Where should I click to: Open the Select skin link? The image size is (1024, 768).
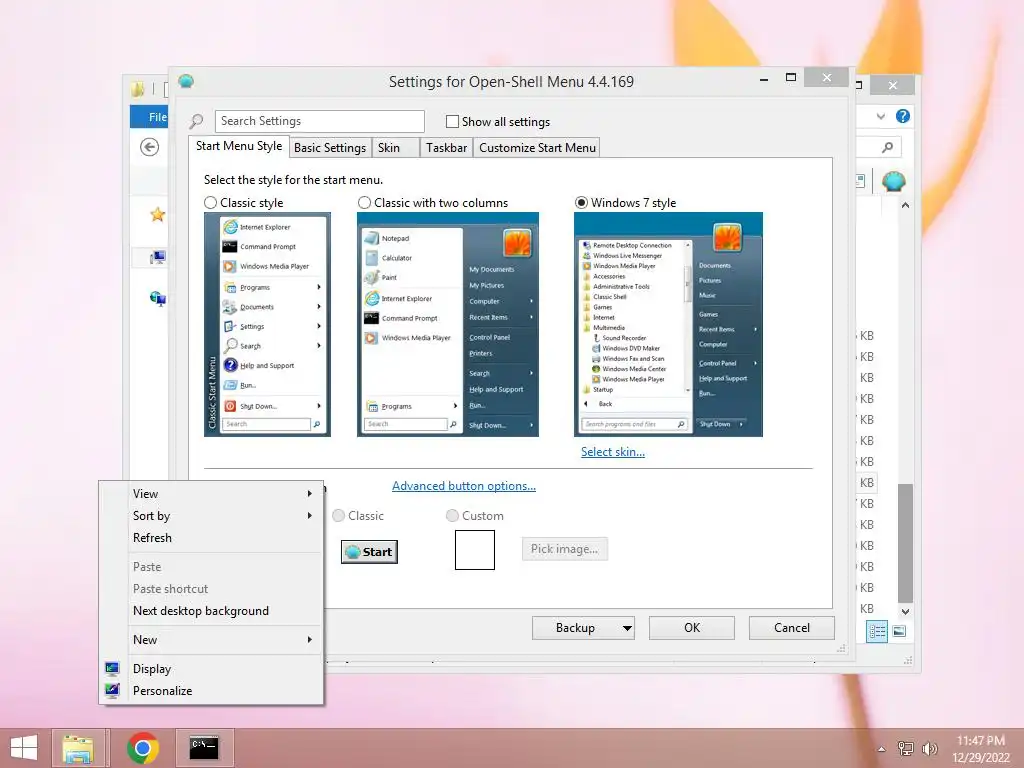click(613, 452)
